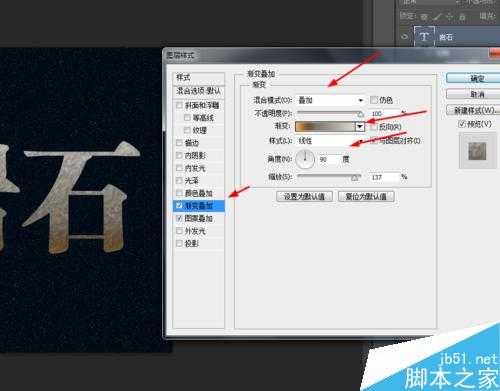Select the 图案叠加 style row label
Viewport: 500px width, 391px height.
199,218
